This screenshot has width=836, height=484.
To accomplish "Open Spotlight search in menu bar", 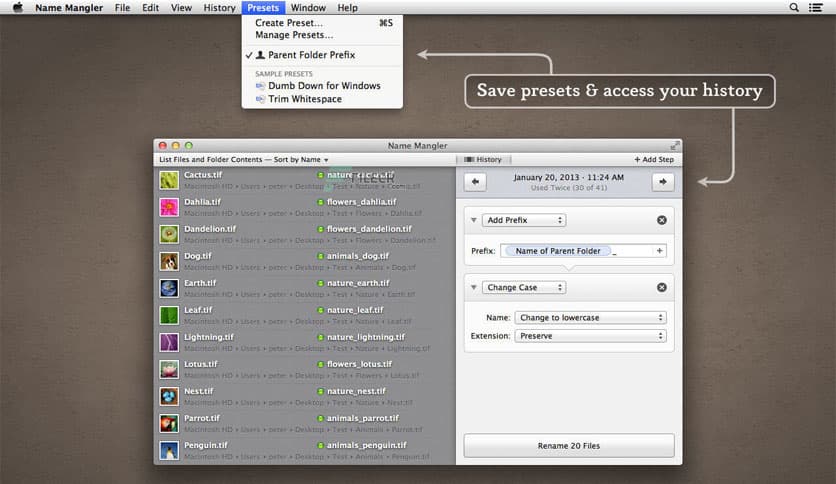I will point(794,7).
